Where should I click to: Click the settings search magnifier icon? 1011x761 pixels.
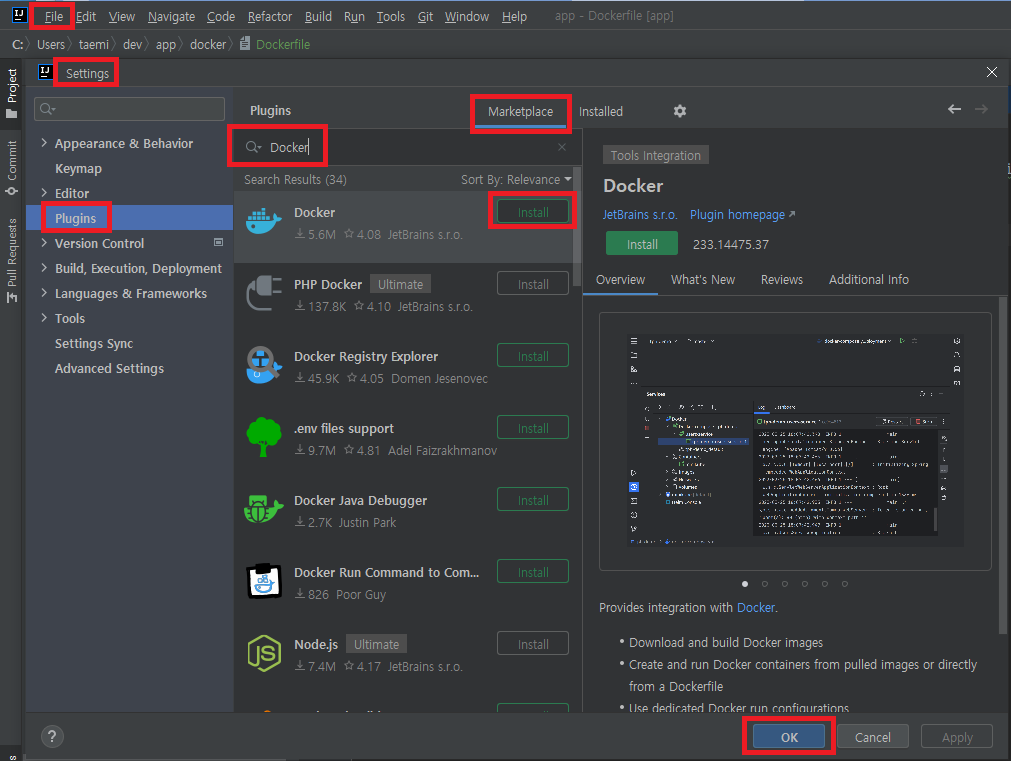tap(47, 109)
